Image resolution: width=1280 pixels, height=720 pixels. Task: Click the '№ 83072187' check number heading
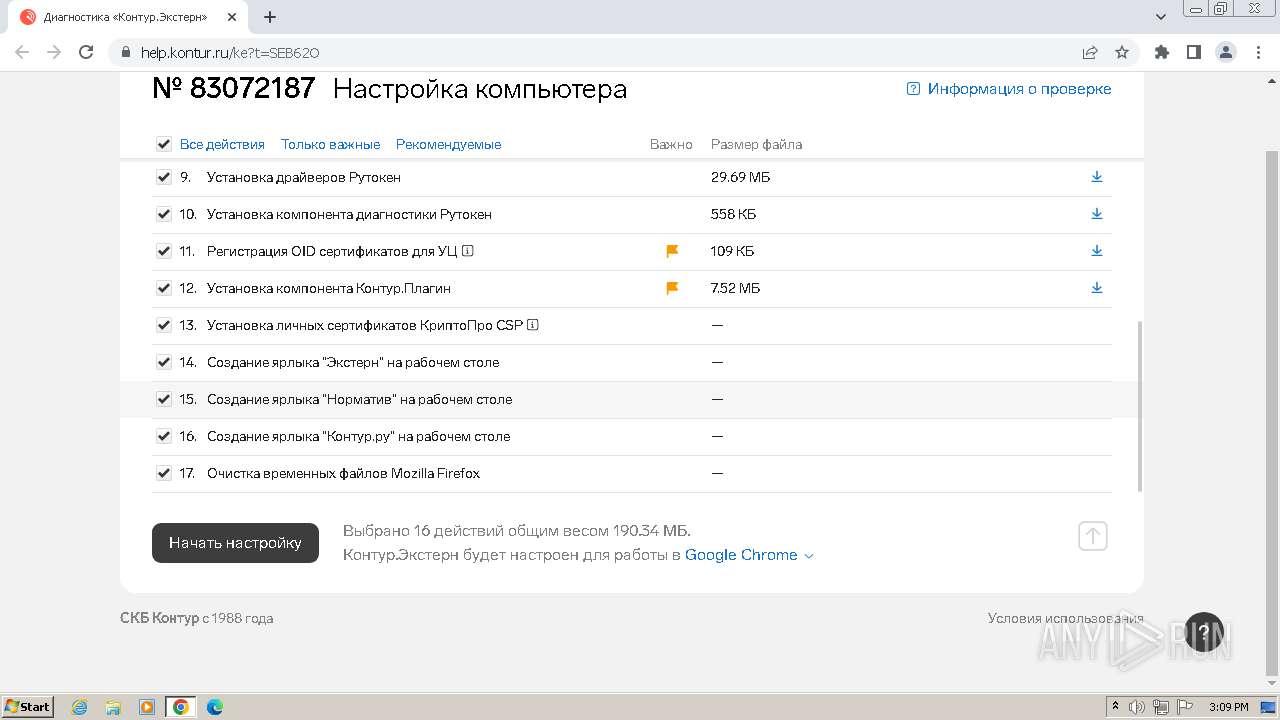[x=234, y=88]
